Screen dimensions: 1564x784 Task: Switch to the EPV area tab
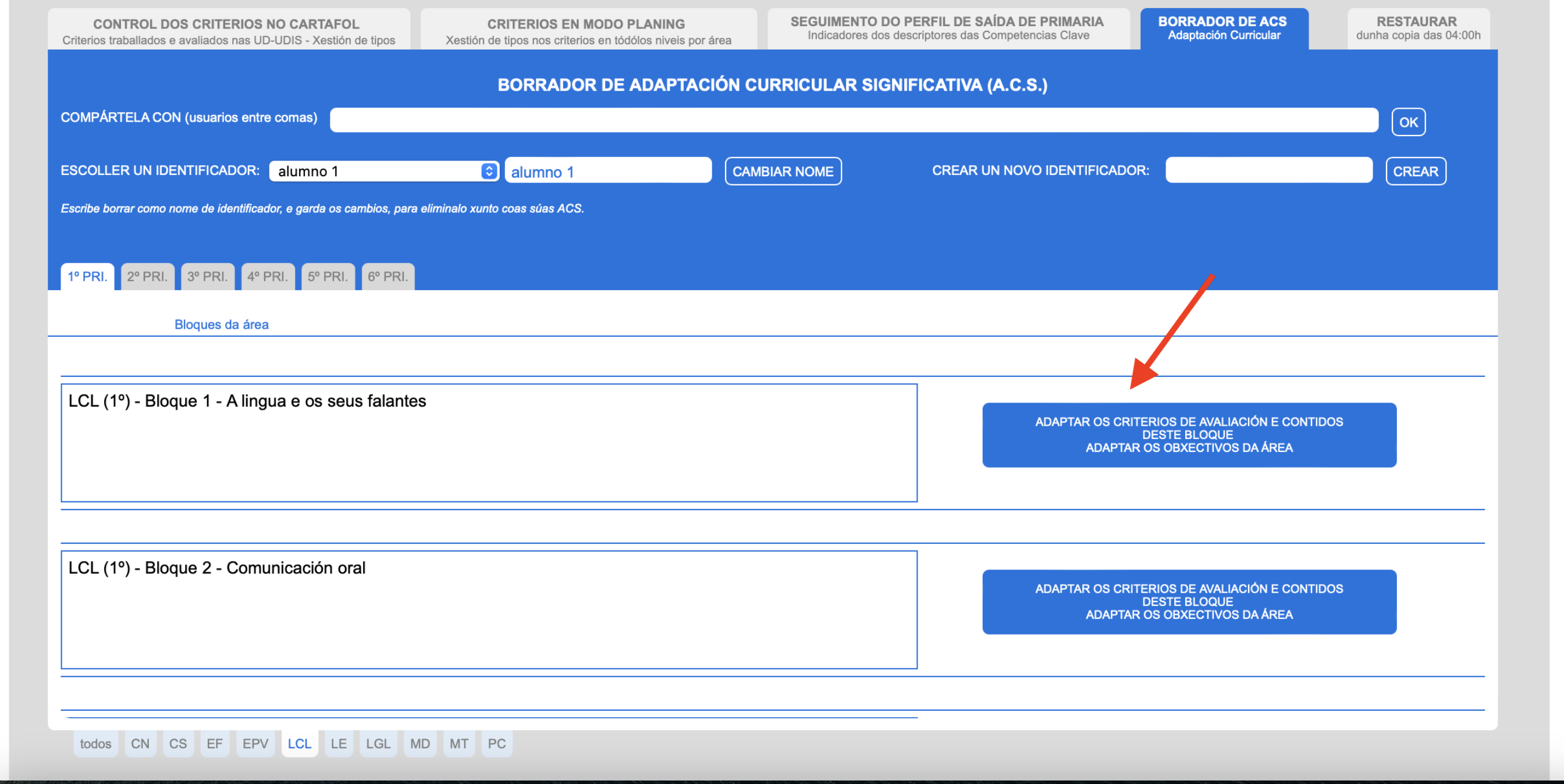(x=255, y=743)
